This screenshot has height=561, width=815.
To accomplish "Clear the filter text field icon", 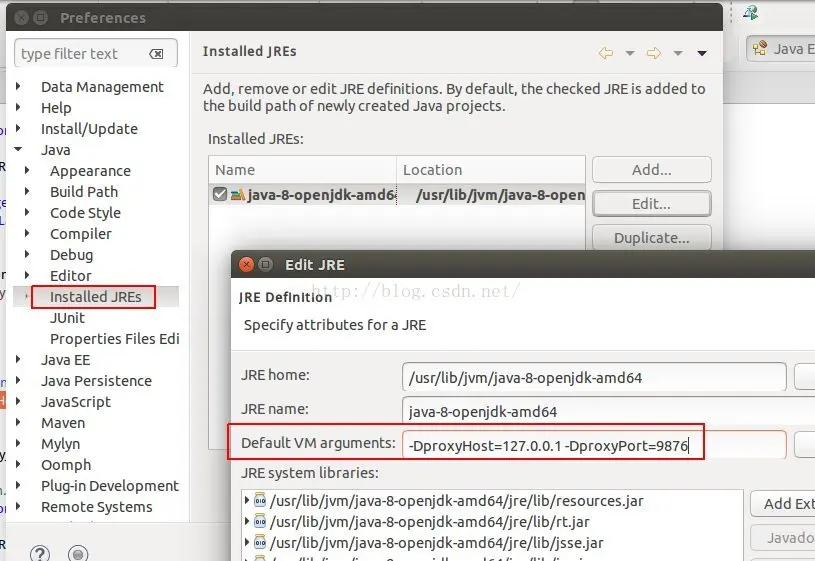I will click(156, 54).
